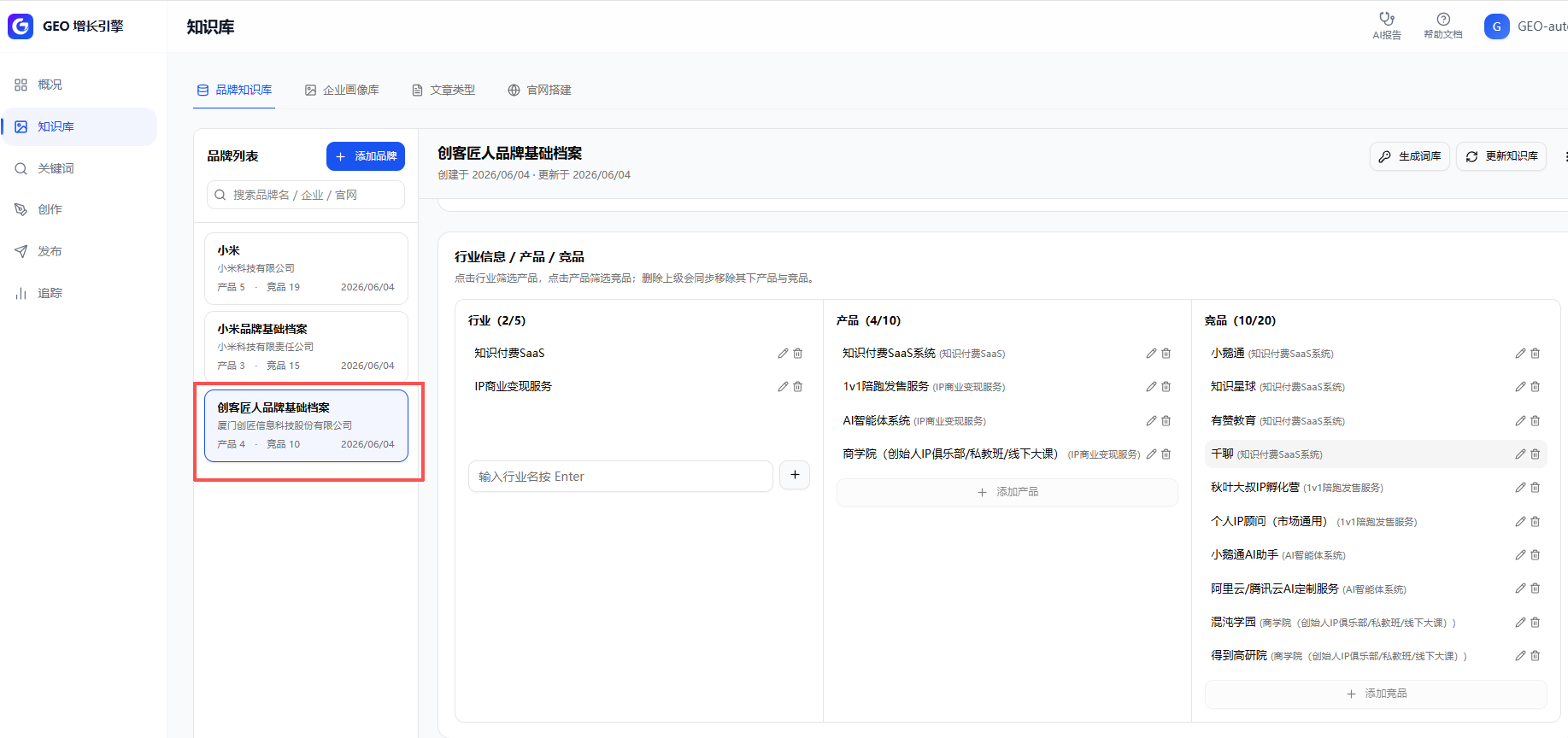This screenshot has width=1568, height=738.
Task: Delete the 知识付费SaaS industry entry
Action: pyautogui.click(x=798, y=354)
